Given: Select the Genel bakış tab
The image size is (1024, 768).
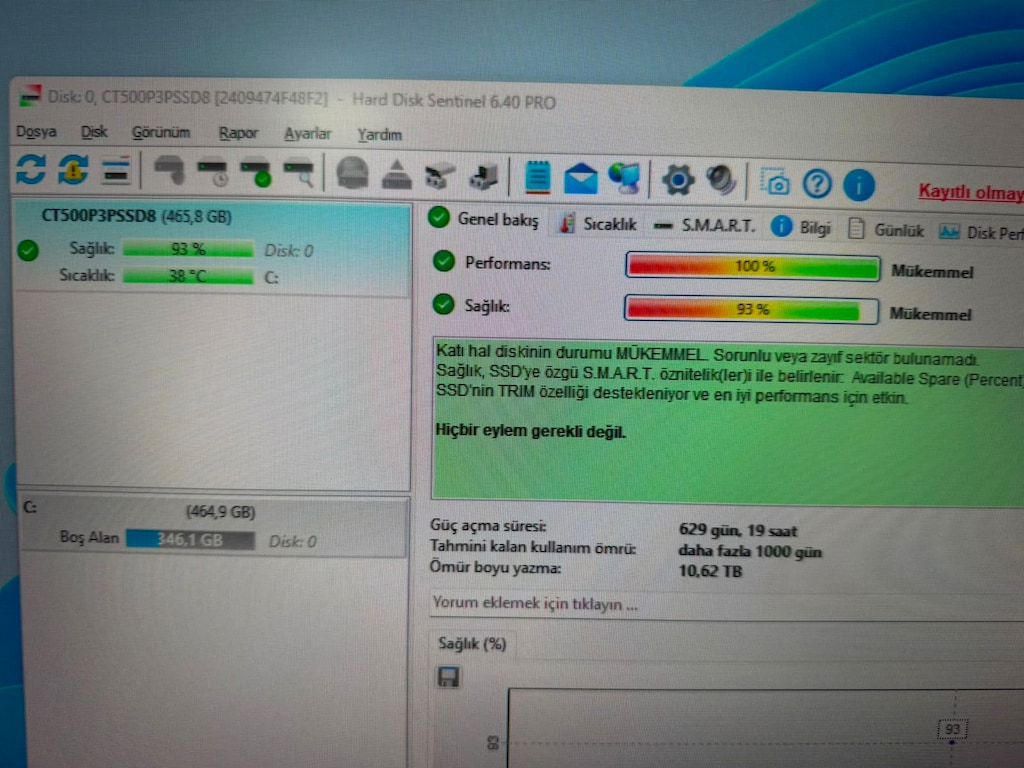Looking at the screenshot, I should (x=484, y=219).
